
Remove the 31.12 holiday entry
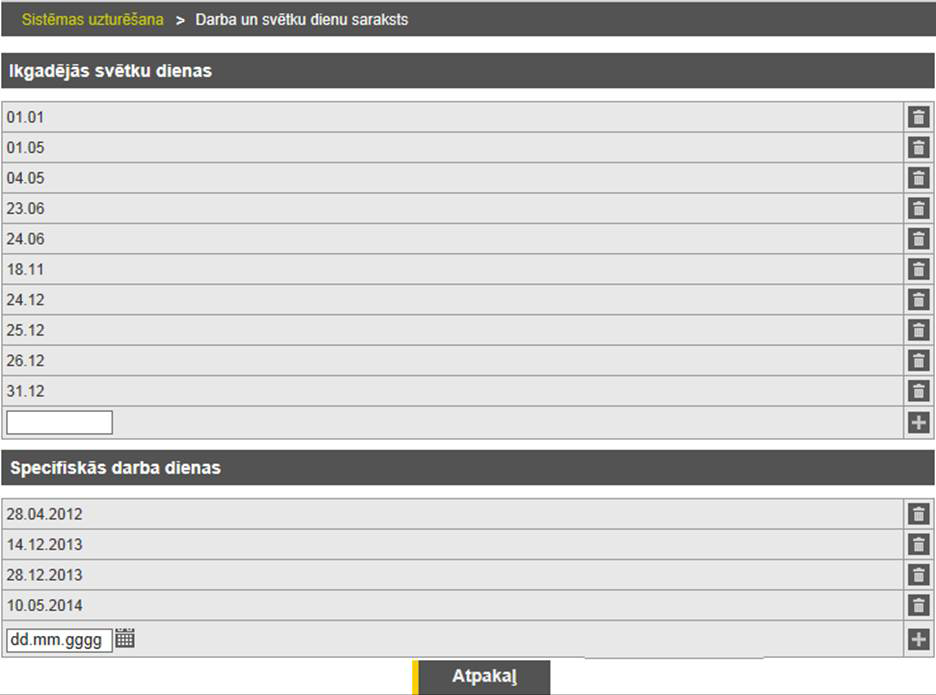918,391
